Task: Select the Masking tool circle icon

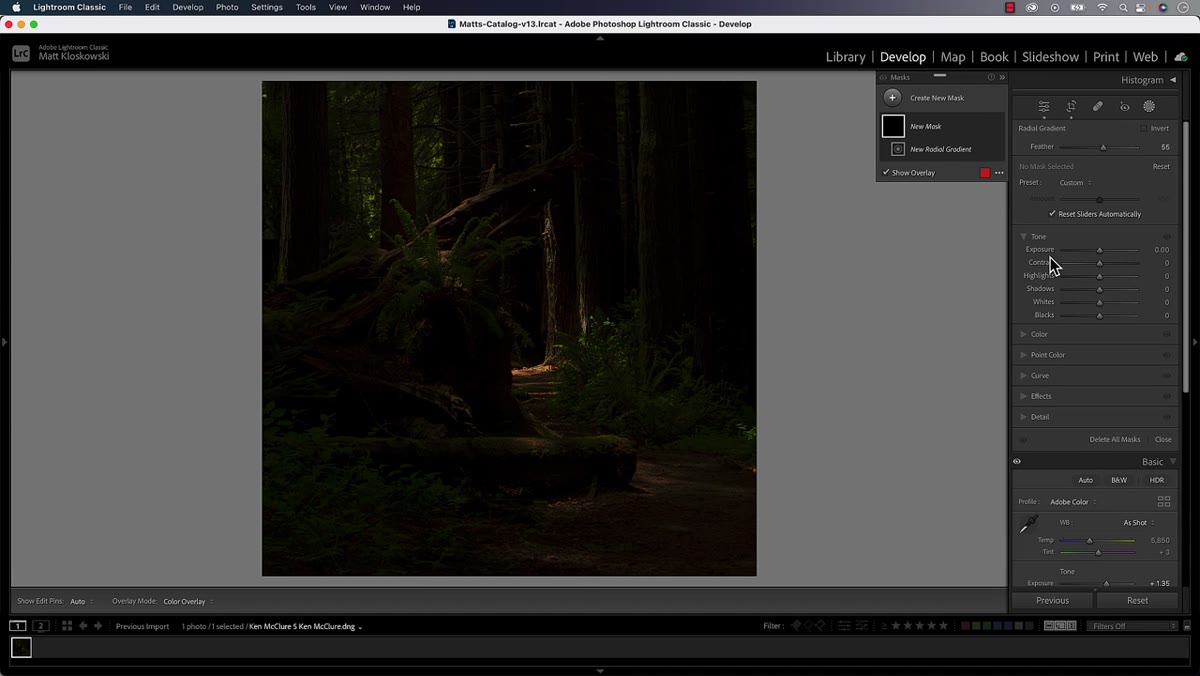Action: (1149, 107)
